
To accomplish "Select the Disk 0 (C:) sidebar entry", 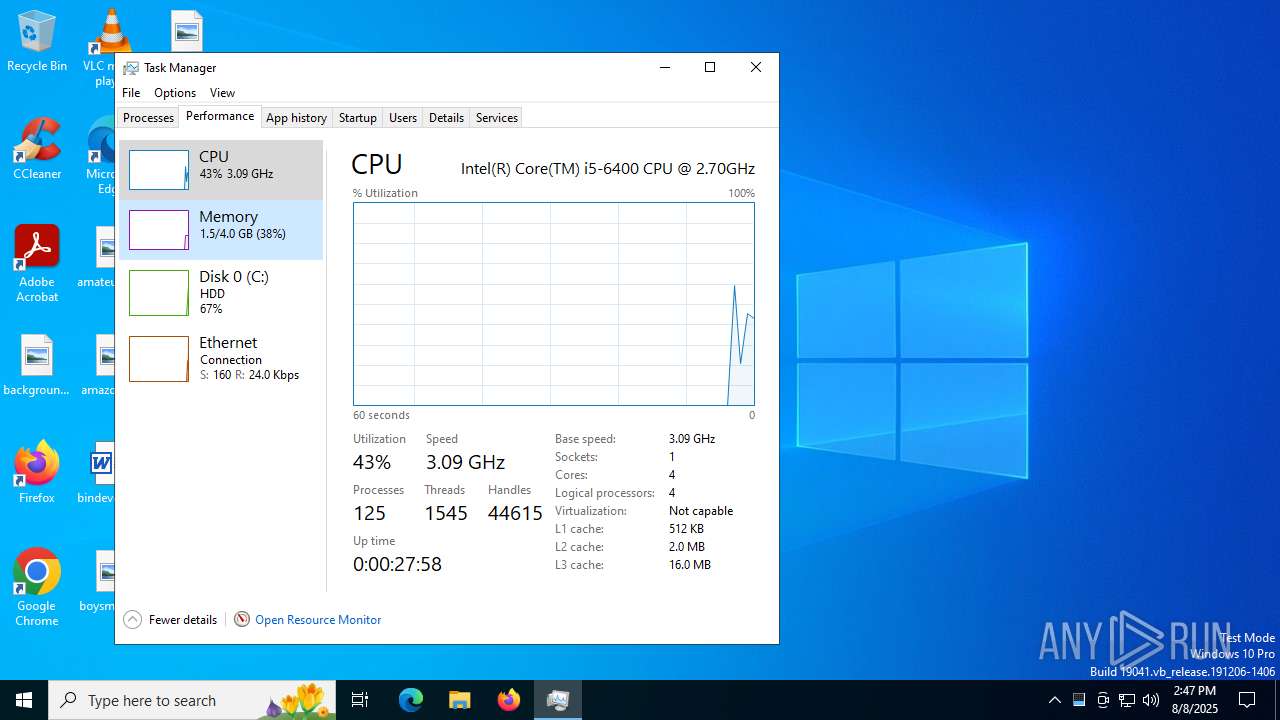I will 221,292.
